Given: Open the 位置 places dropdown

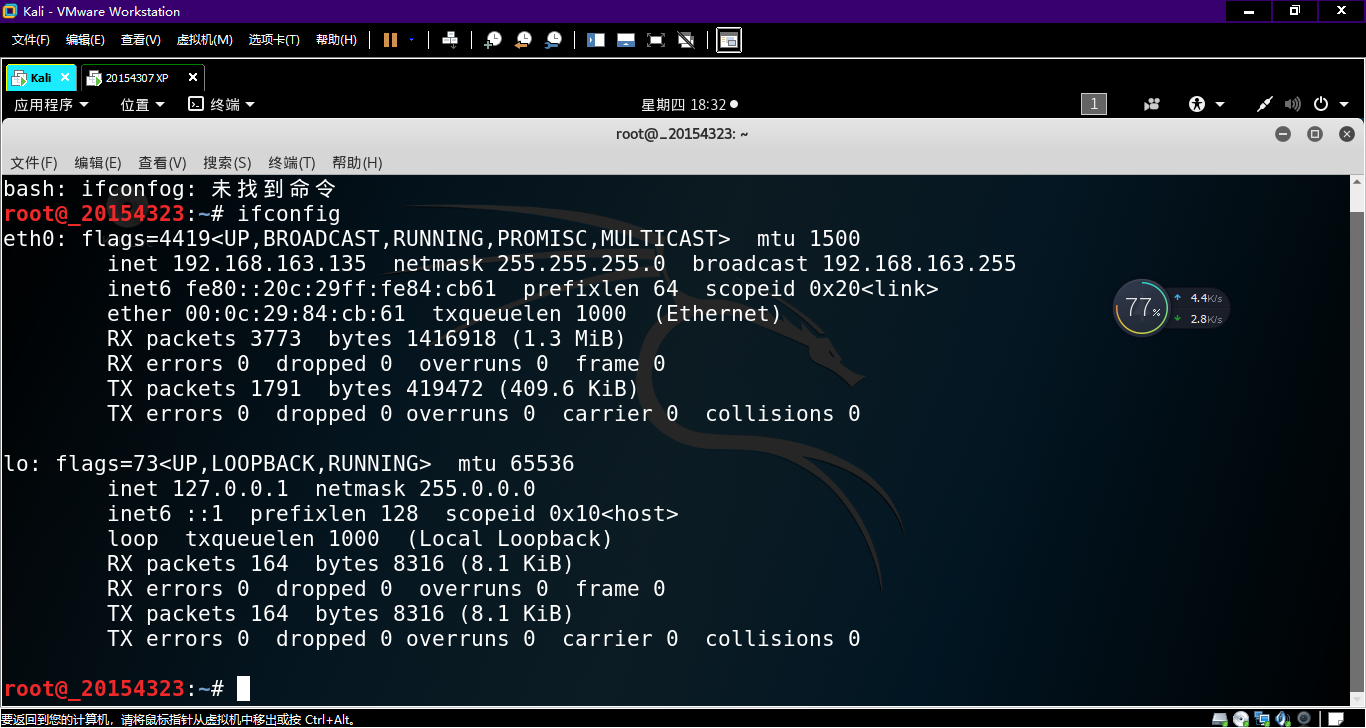Looking at the screenshot, I should [142, 104].
